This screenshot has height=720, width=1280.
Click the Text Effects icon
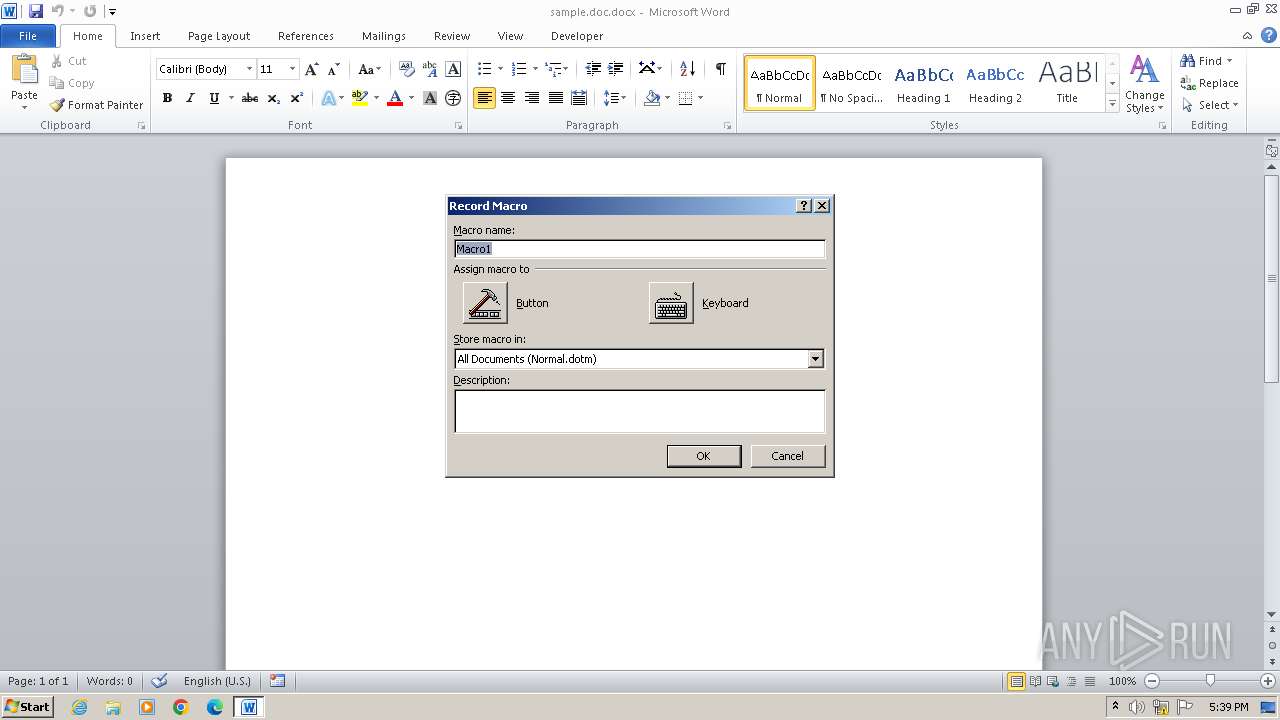[328, 98]
